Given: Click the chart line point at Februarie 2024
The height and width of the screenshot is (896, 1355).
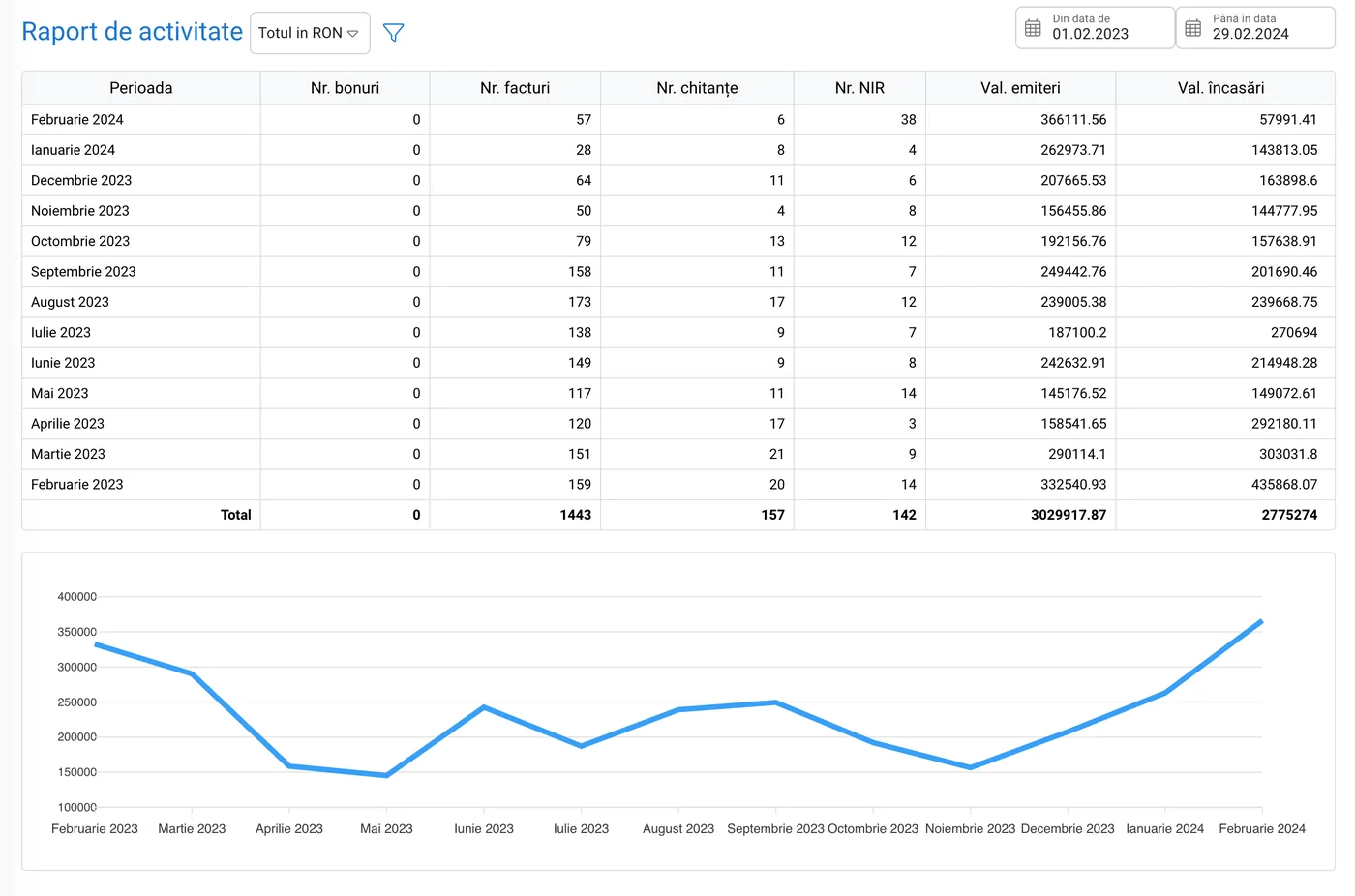Looking at the screenshot, I should [1261, 621].
